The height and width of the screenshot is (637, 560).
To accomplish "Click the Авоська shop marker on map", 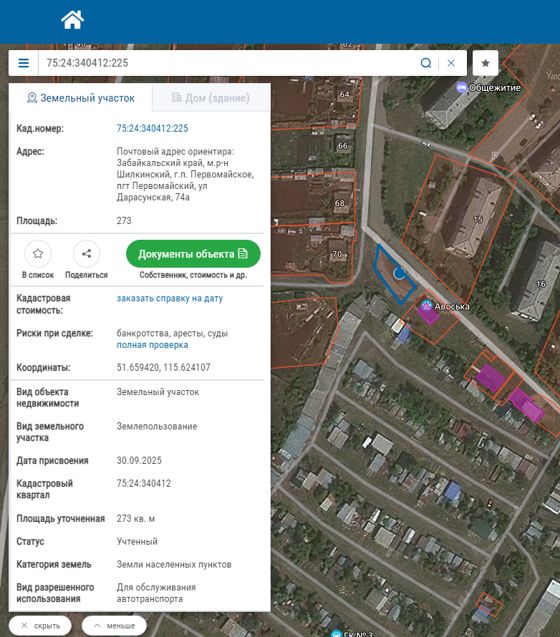I will (426, 306).
